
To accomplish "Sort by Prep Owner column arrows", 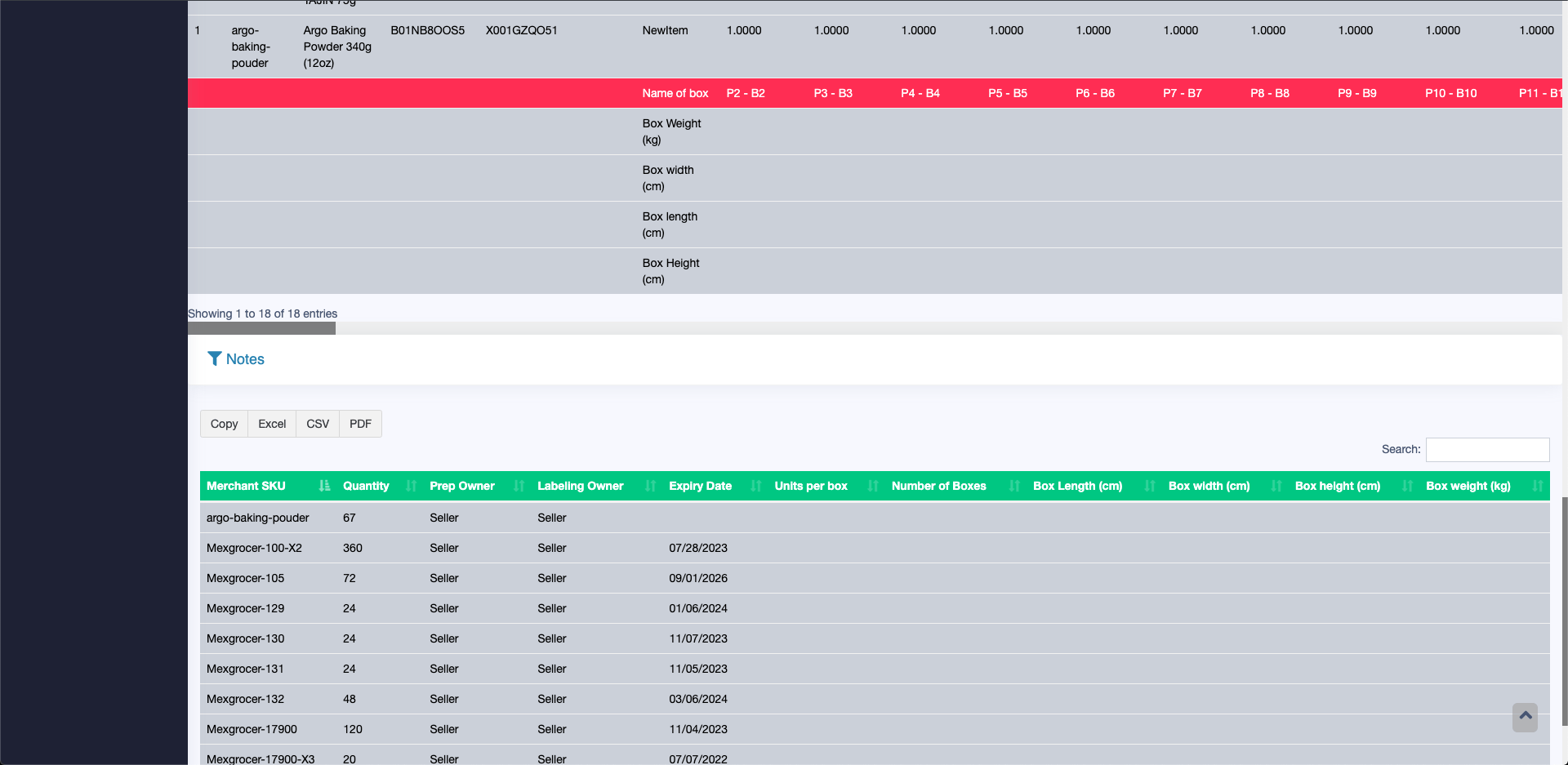I will click(519, 486).
